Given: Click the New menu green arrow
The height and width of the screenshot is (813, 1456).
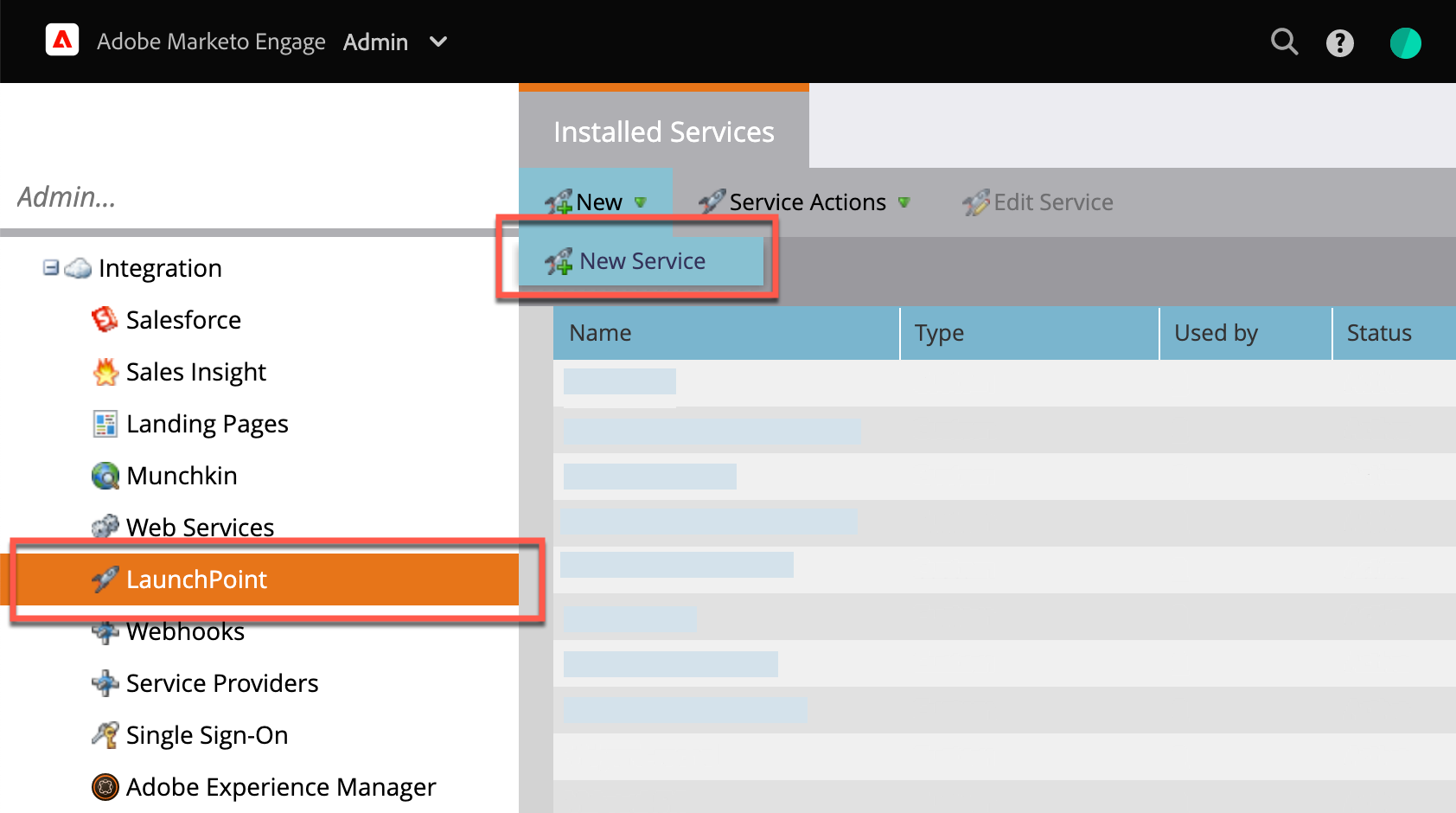Looking at the screenshot, I should pyautogui.click(x=641, y=202).
